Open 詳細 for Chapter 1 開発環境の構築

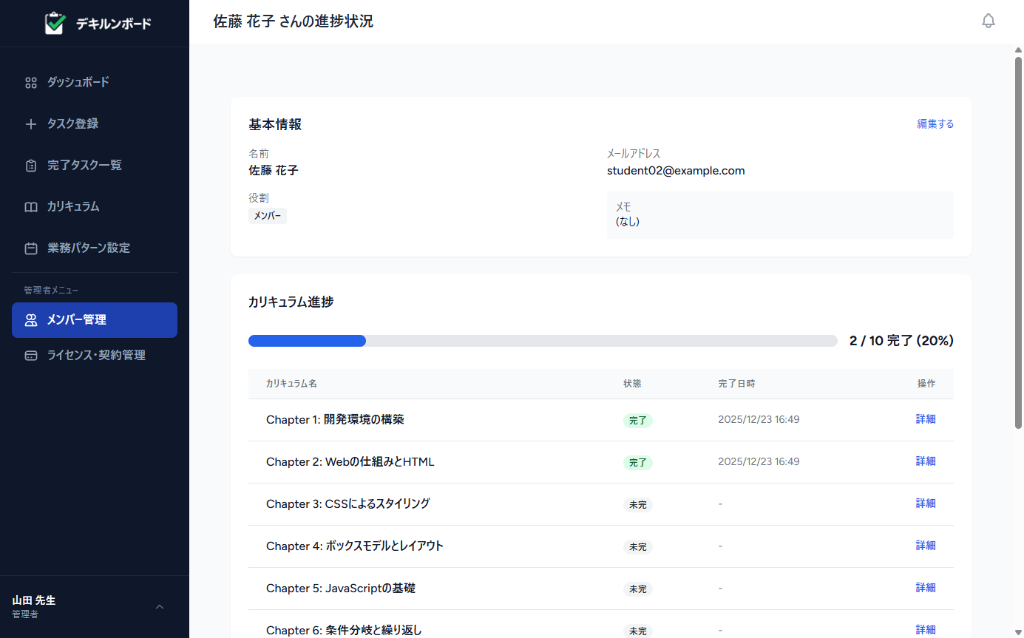925,419
